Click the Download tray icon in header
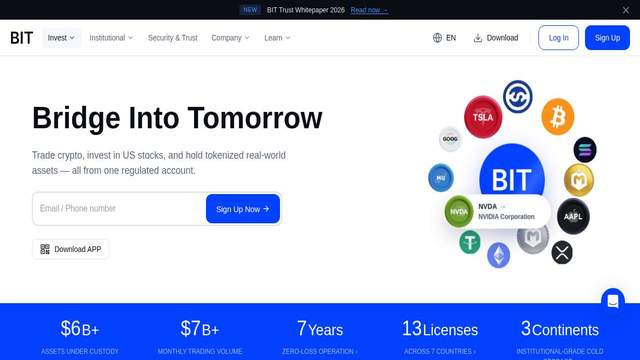The height and width of the screenshot is (360, 640). click(x=478, y=38)
